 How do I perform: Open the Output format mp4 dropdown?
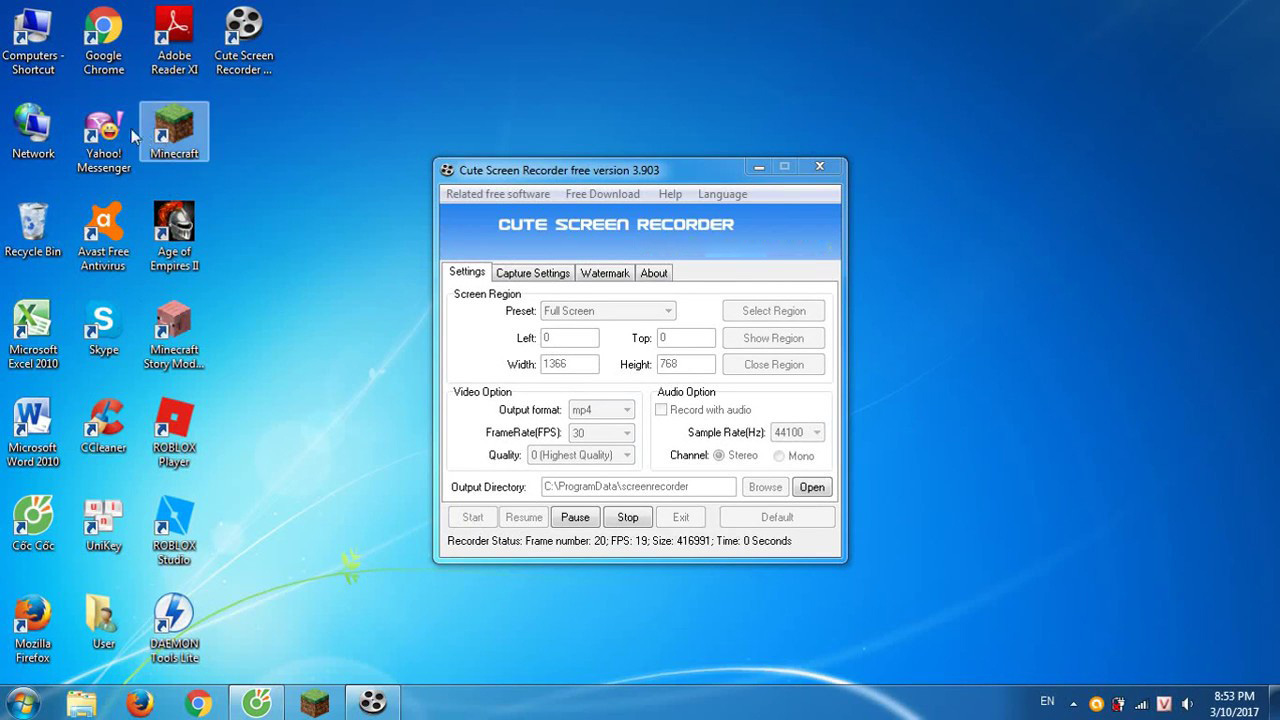coord(602,410)
